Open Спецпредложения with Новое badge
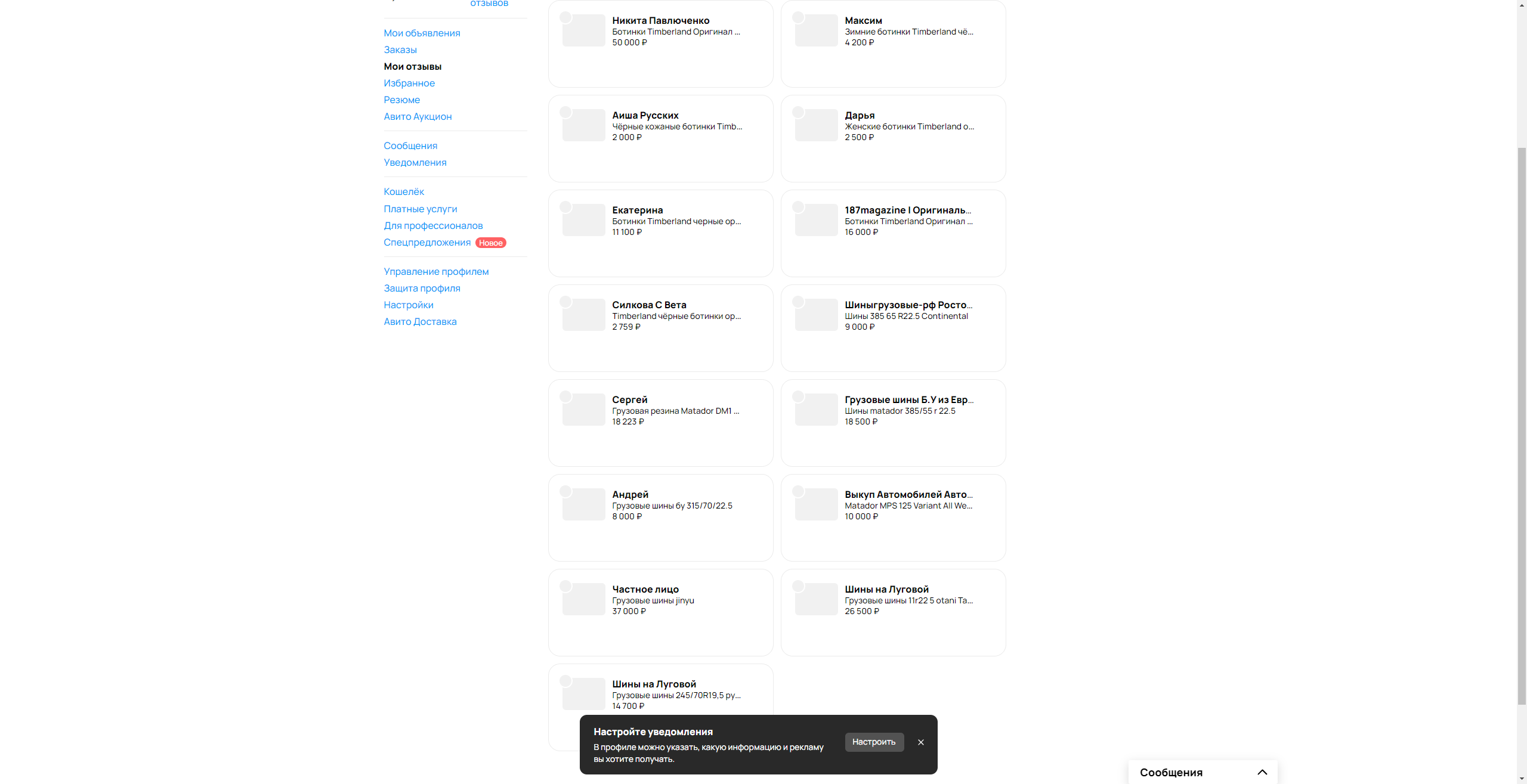This screenshot has width=1527, height=784. click(427, 243)
